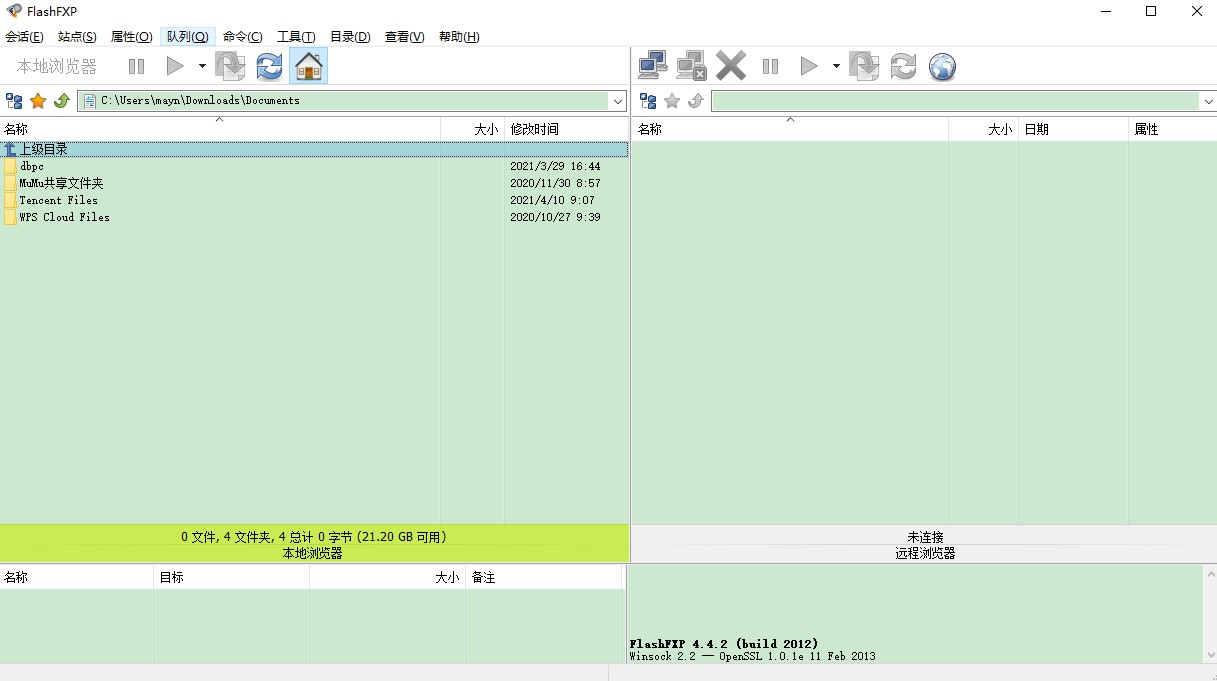This screenshot has height=681, width=1217.
Task: Click the remote pane pause icon
Action: pyautogui.click(x=770, y=67)
